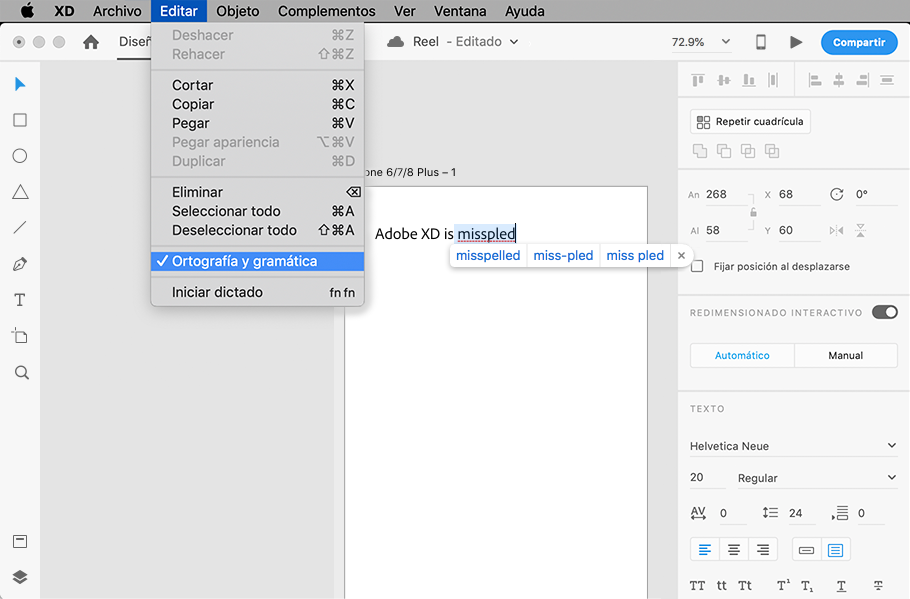The width and height of the screenshot is (910, 599).
Task: Toggle the aspect ratio lock
Action: (x=753, y=212)
